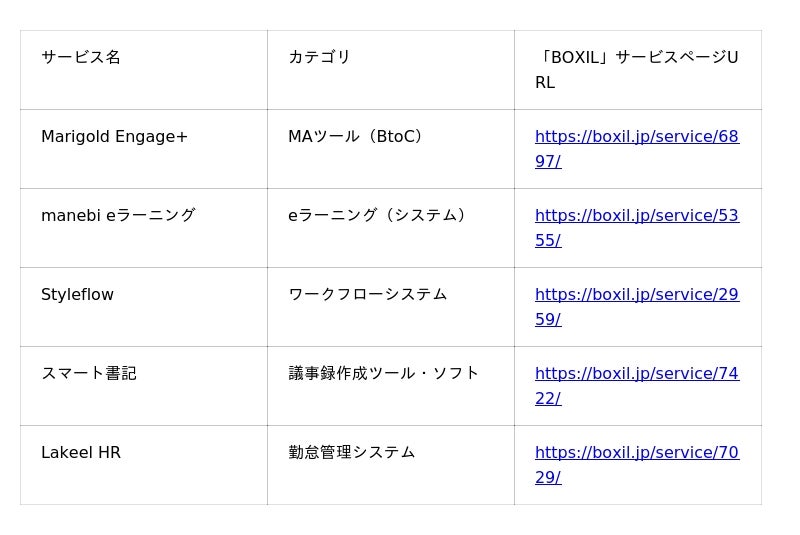Select the 議事録作成ツール・ソフト category cell
Image resolution: width=800 pixels, height=535 pixels.
384,374
